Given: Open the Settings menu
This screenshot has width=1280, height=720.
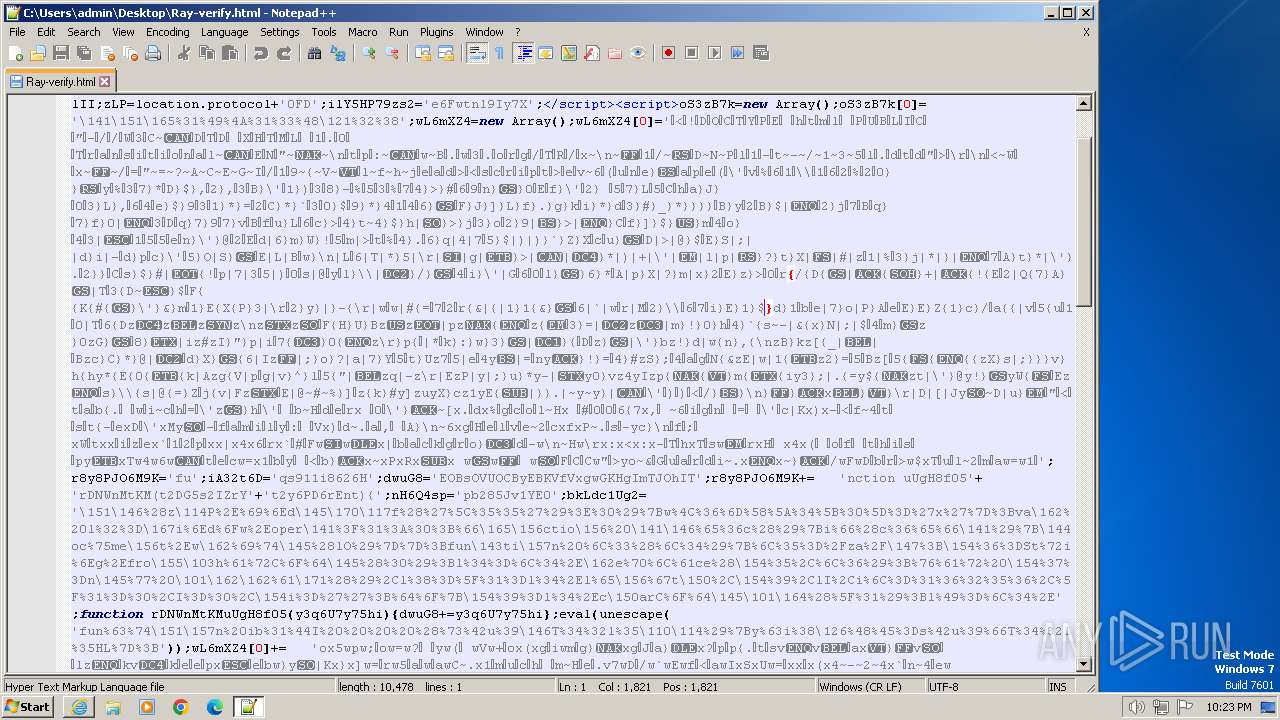Looking at the screenshot, I should point(280,32).
